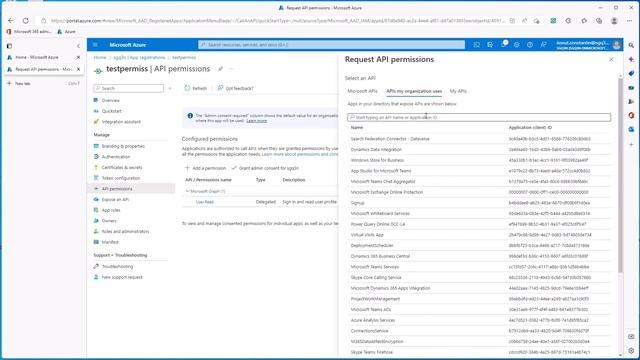The height and width of the screenshot is (360, 640).
Task: Open Cloud Shell from Azure header
Action: (x=476, y=45)
